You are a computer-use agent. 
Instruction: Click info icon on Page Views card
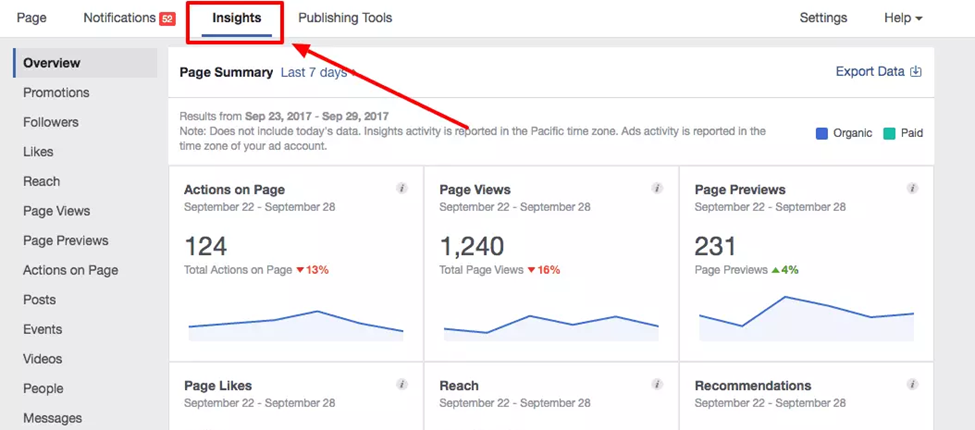pos(657,188)
